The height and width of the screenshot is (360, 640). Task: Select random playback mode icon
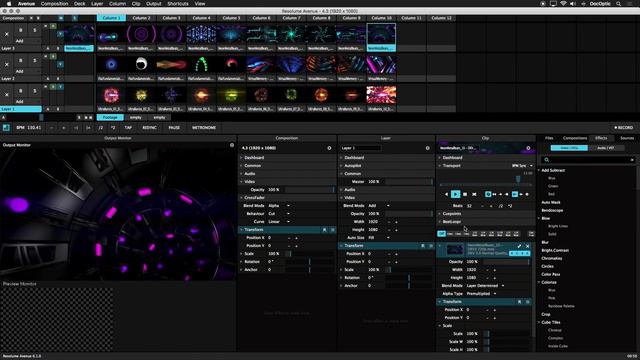(474, 194)
